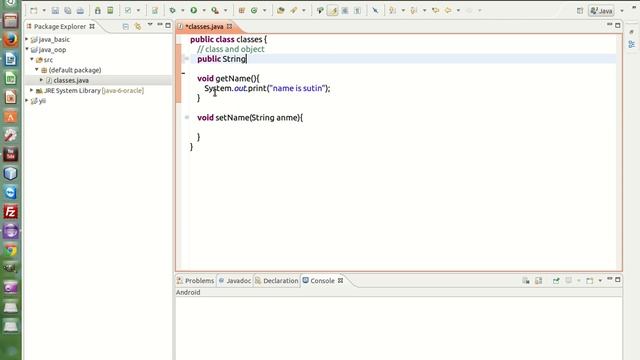Click the Debug toolbar icon
The height and width of the screenshot is (360, 640).
[x=173, y=11]
